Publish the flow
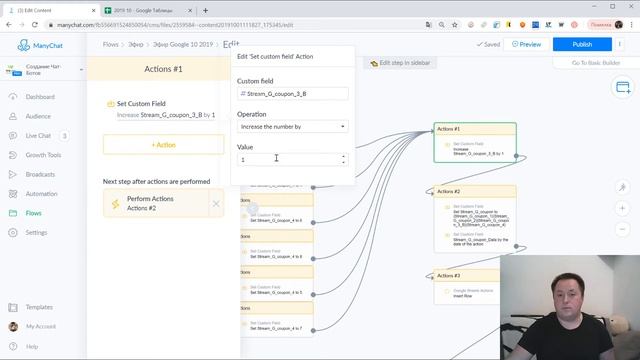Viewport: 640px width, 360px height. tap(582, 44)
